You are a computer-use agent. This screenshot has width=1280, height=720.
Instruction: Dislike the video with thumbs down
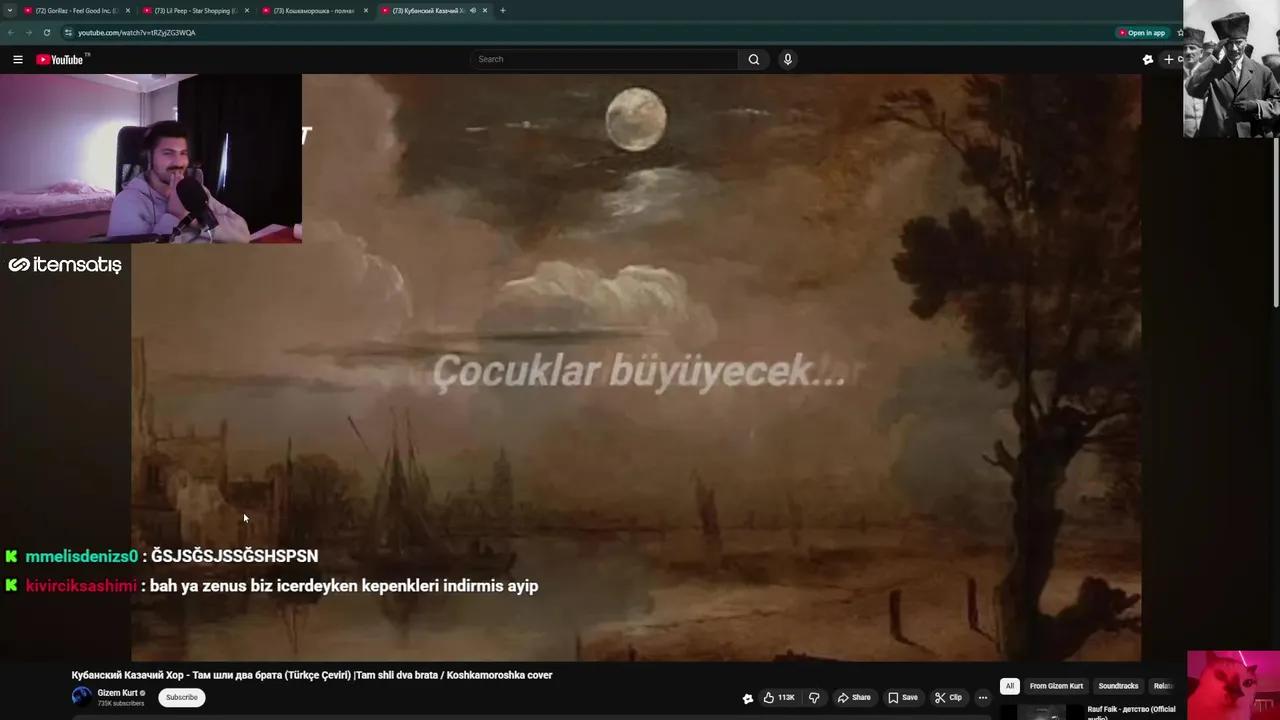[814, 698]
